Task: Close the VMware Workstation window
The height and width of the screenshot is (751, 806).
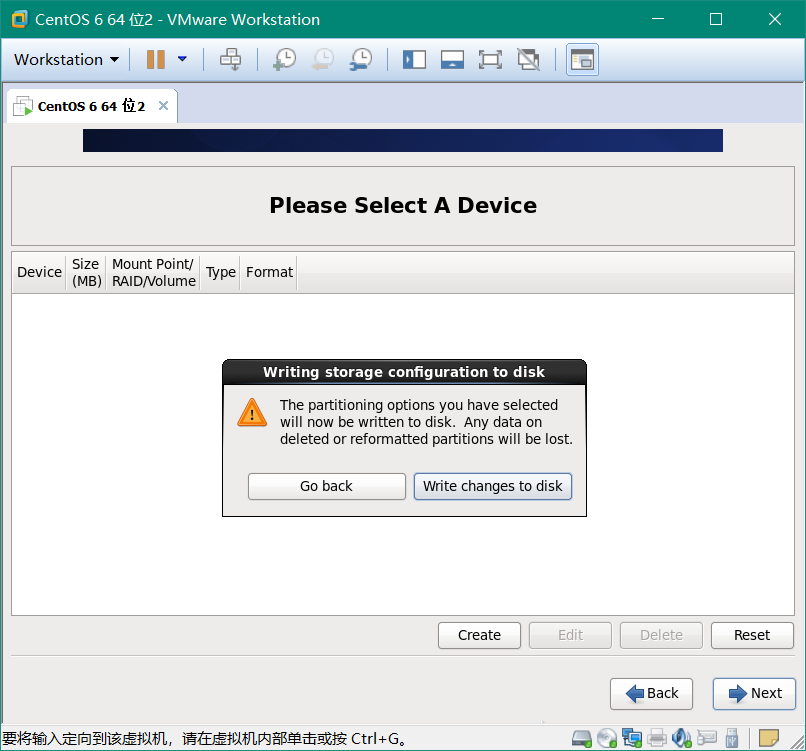Action: click(x=775, y=19)
